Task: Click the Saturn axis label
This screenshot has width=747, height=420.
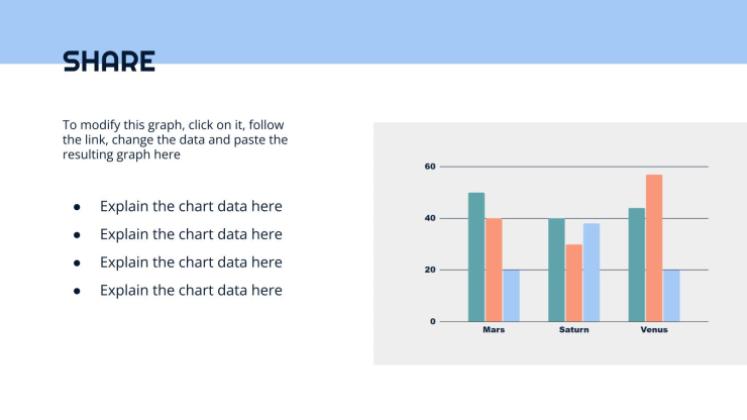Action: [574, 330]
